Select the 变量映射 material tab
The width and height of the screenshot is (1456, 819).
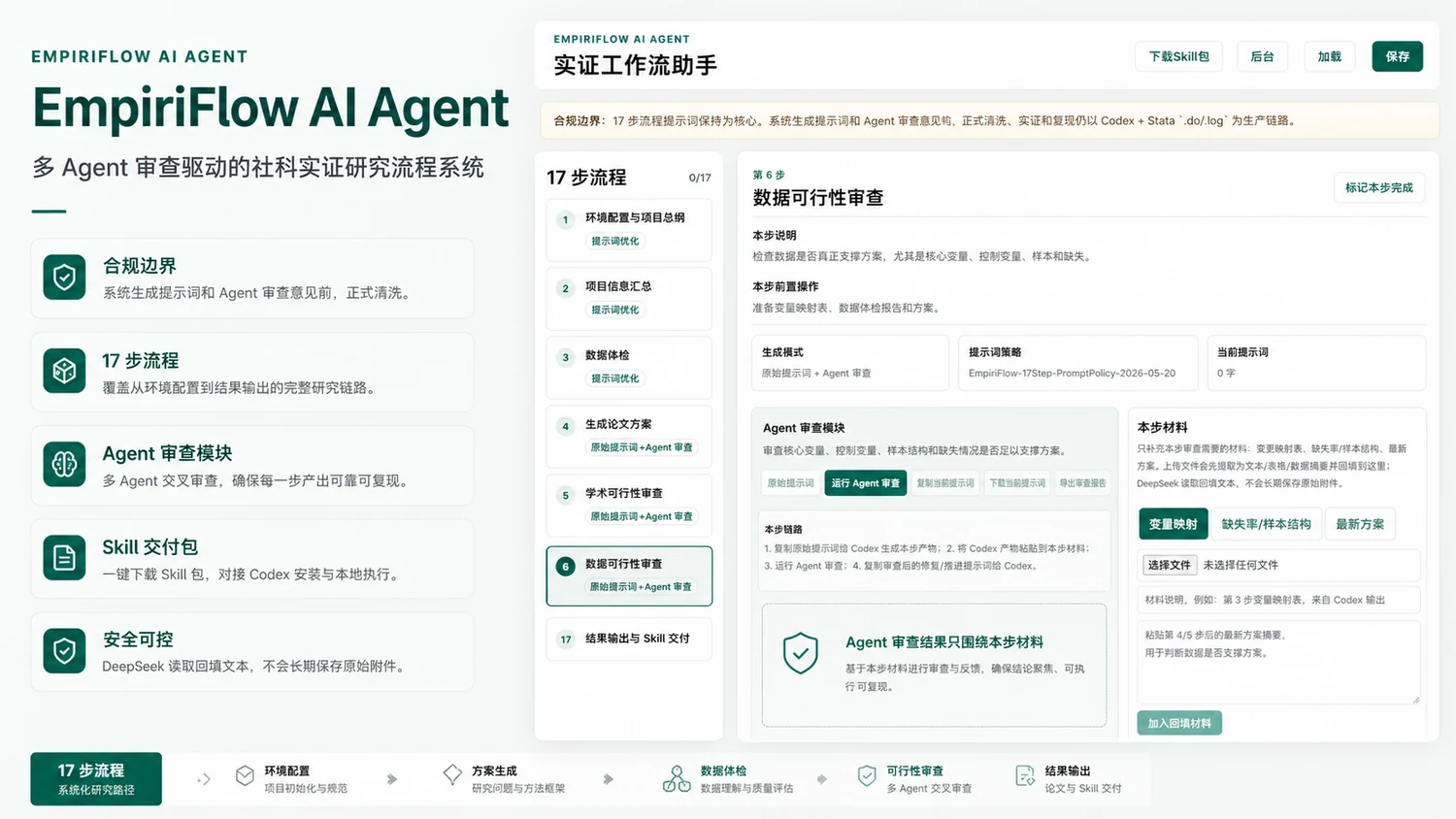[1173, 524]
